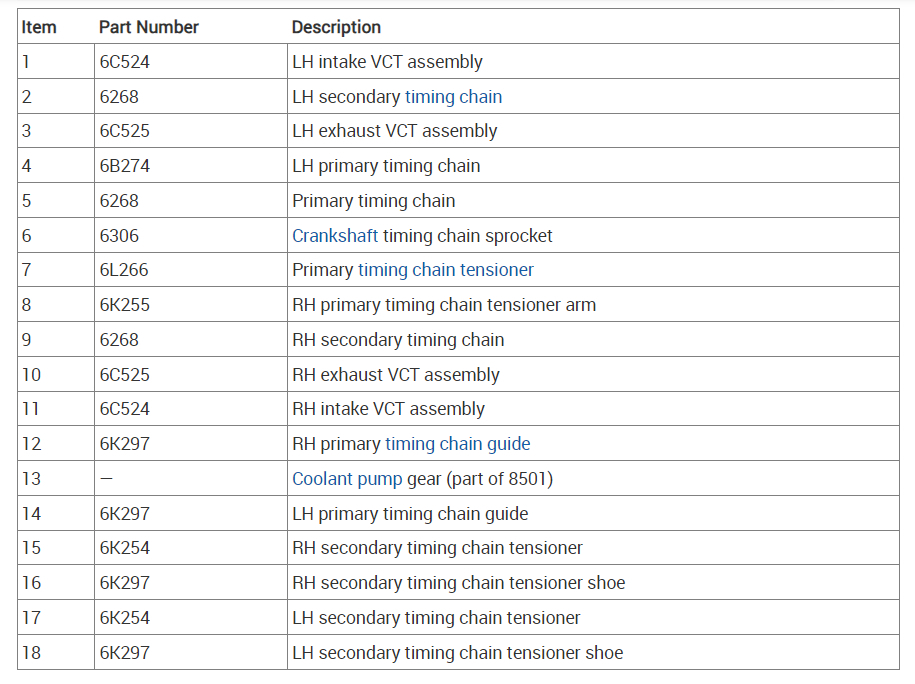Viewport: 915px width, 684px height.
Task: Select "RH primary timing chain tensioner arm" text
Action: [x=444, y=305]
